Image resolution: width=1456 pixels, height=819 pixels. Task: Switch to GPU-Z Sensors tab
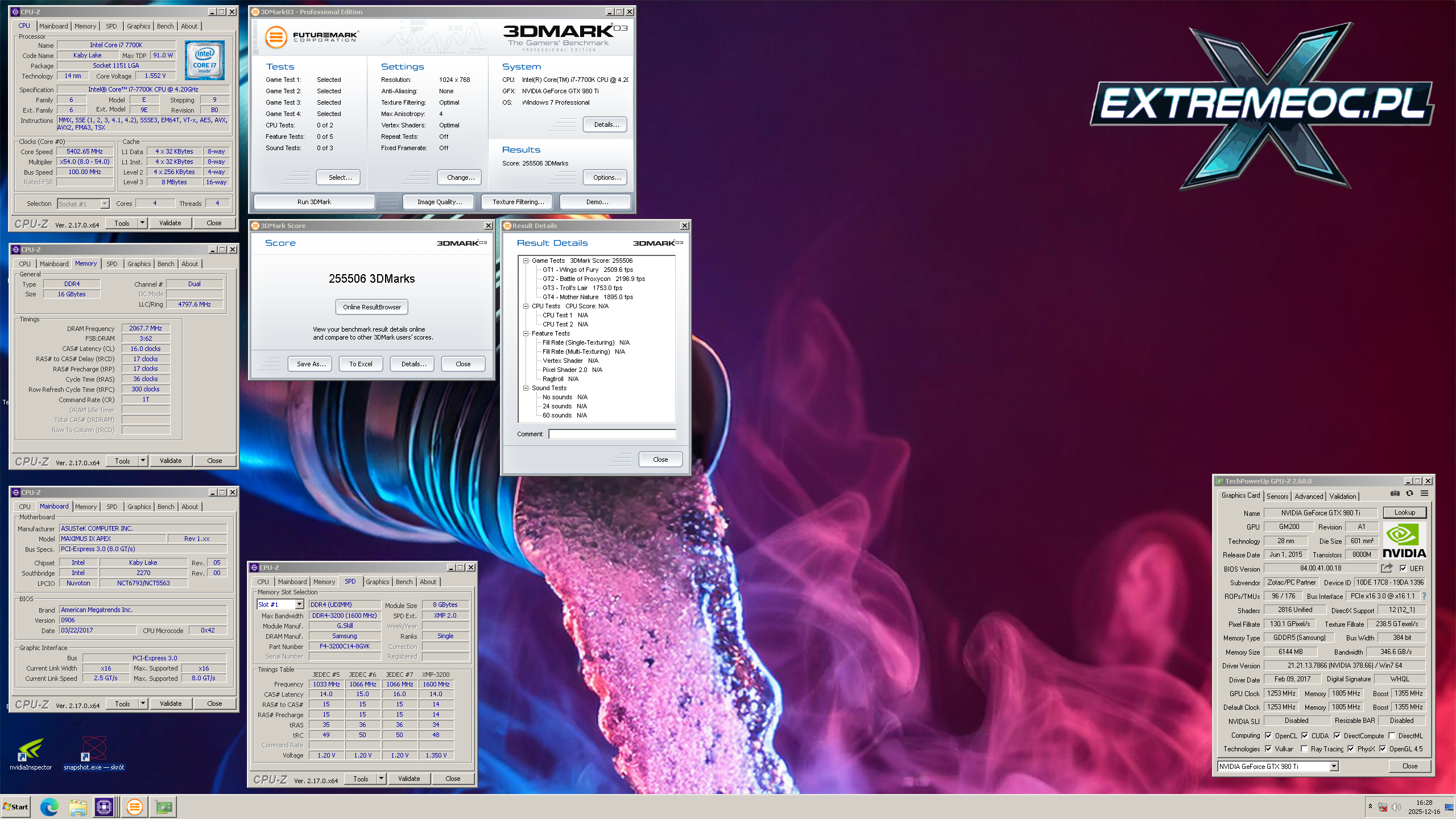pos(1277,497)
